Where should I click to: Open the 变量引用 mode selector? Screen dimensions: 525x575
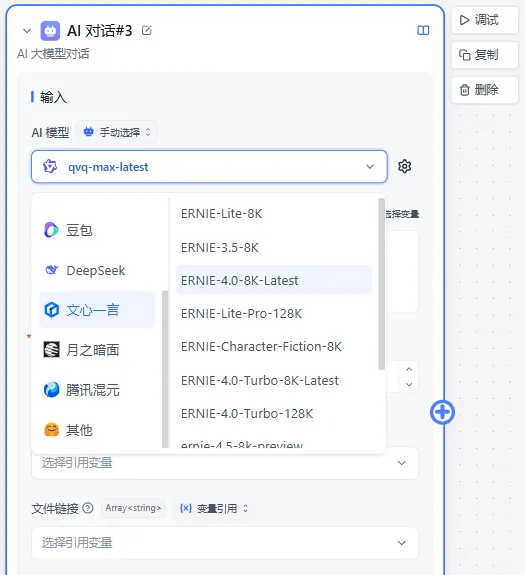coord(214,508)
